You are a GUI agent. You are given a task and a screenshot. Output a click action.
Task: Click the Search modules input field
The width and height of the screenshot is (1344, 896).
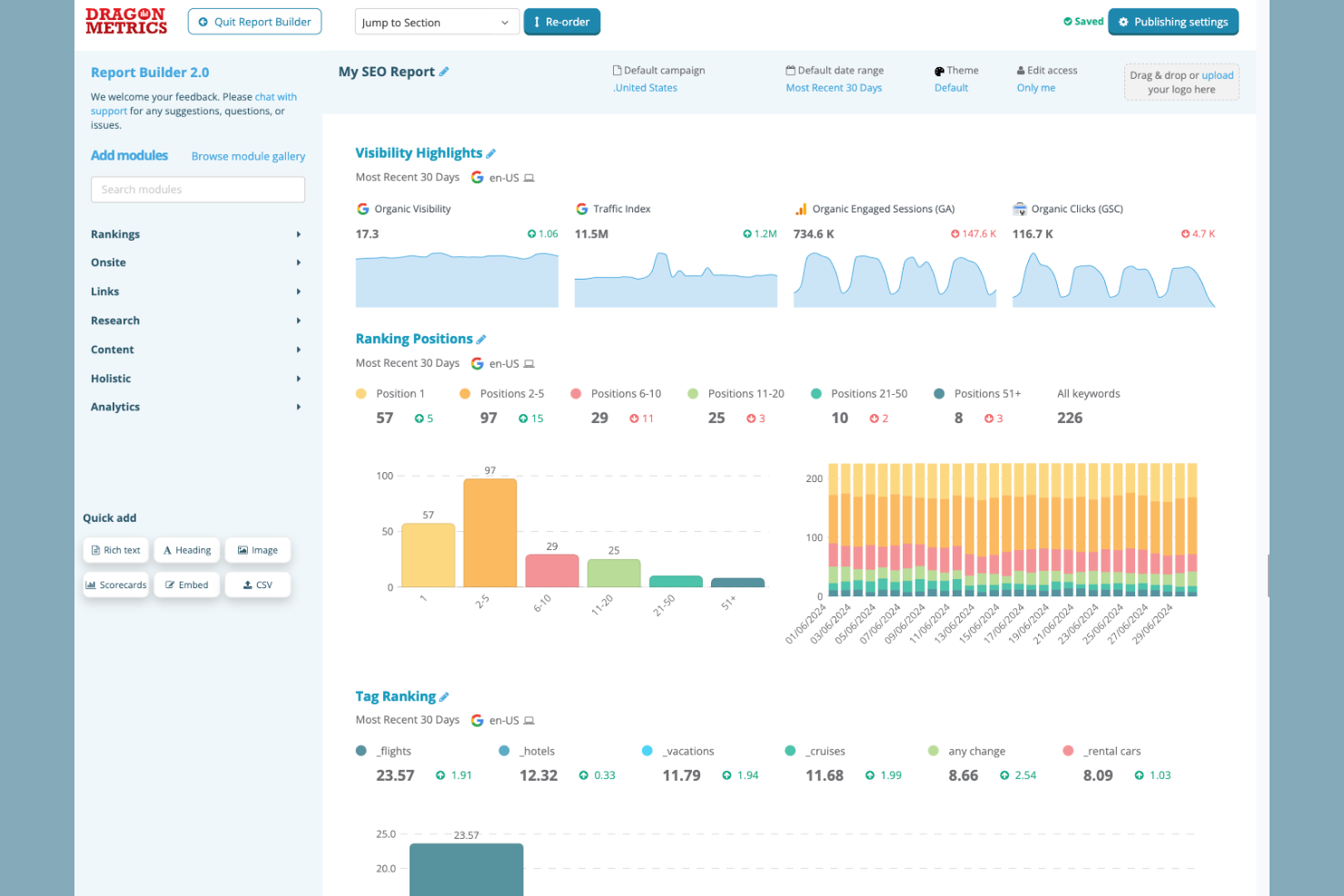[x=197, y=189]
